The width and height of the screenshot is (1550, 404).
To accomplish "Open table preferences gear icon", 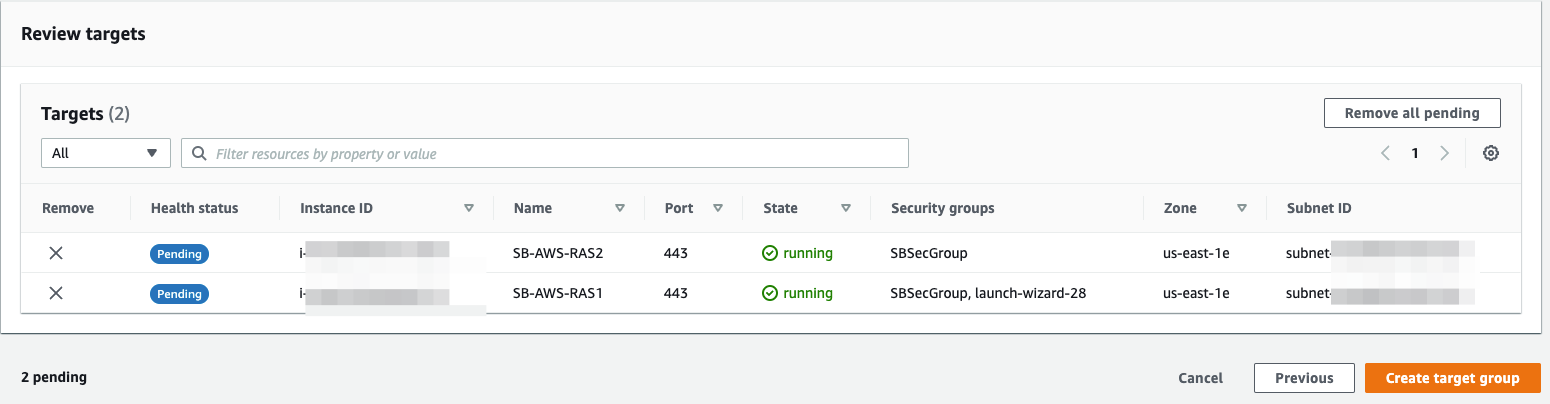I will point(1490,154).
